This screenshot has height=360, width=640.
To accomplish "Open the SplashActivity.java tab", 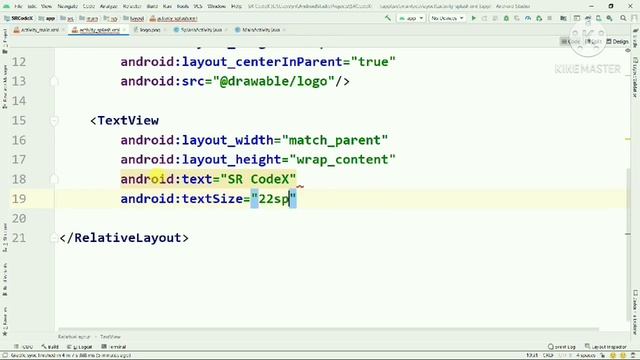I will coord(200,30).
